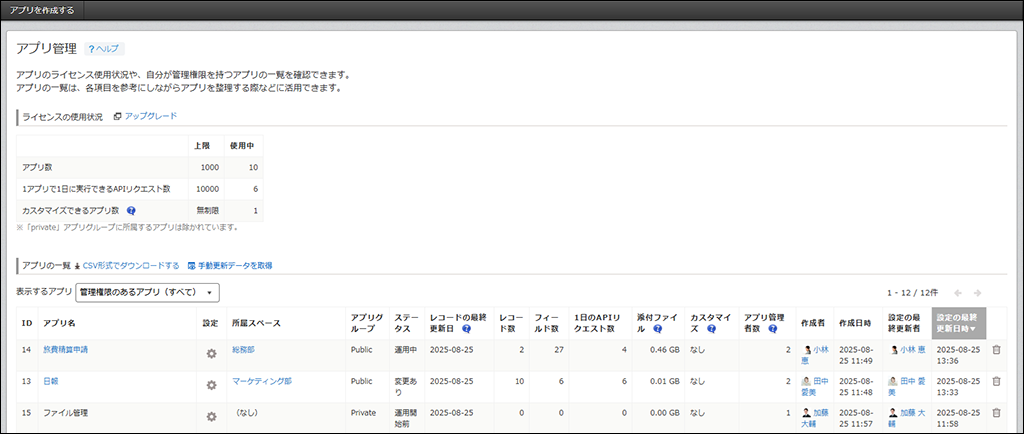Viewport: 1024px width, 434px height.
Task: Show help for カスタマイズ column
Action: [711, 329]
